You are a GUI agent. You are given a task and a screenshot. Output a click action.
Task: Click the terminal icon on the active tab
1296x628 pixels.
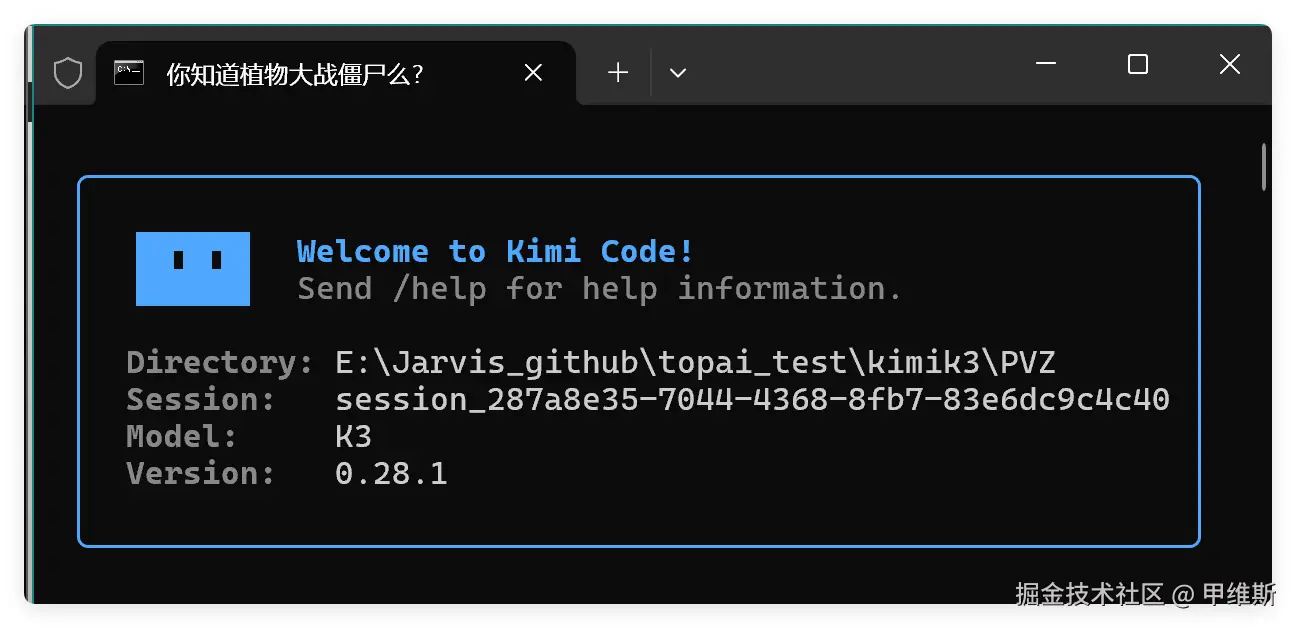pos(128,73)
